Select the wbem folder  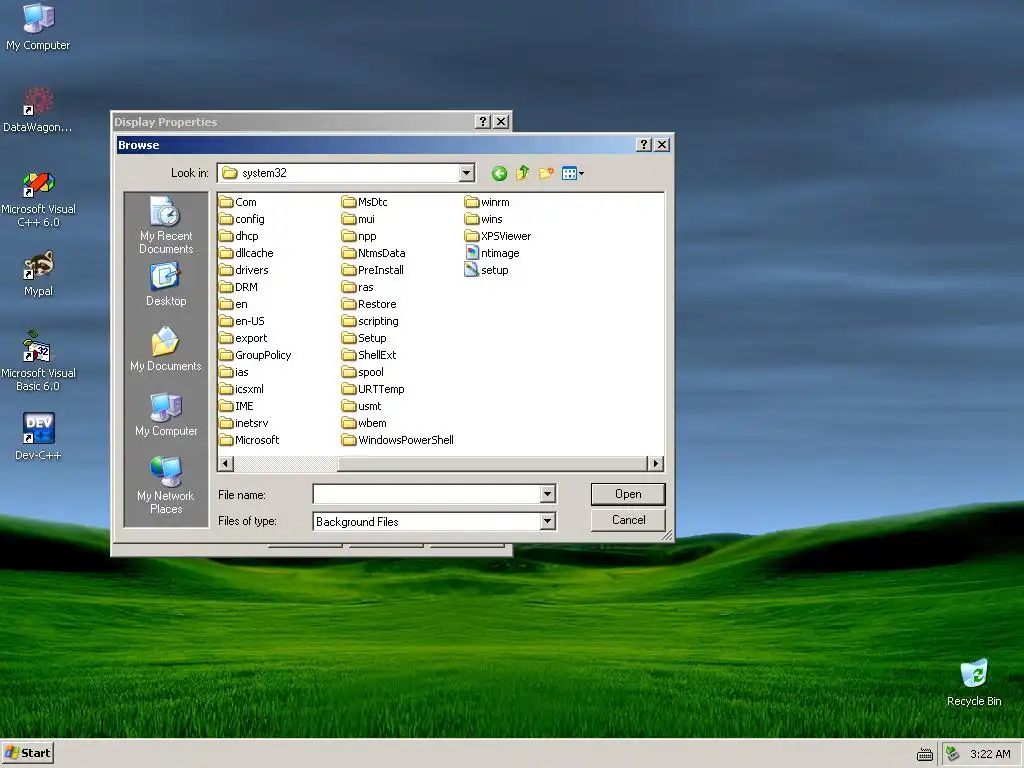364,423
